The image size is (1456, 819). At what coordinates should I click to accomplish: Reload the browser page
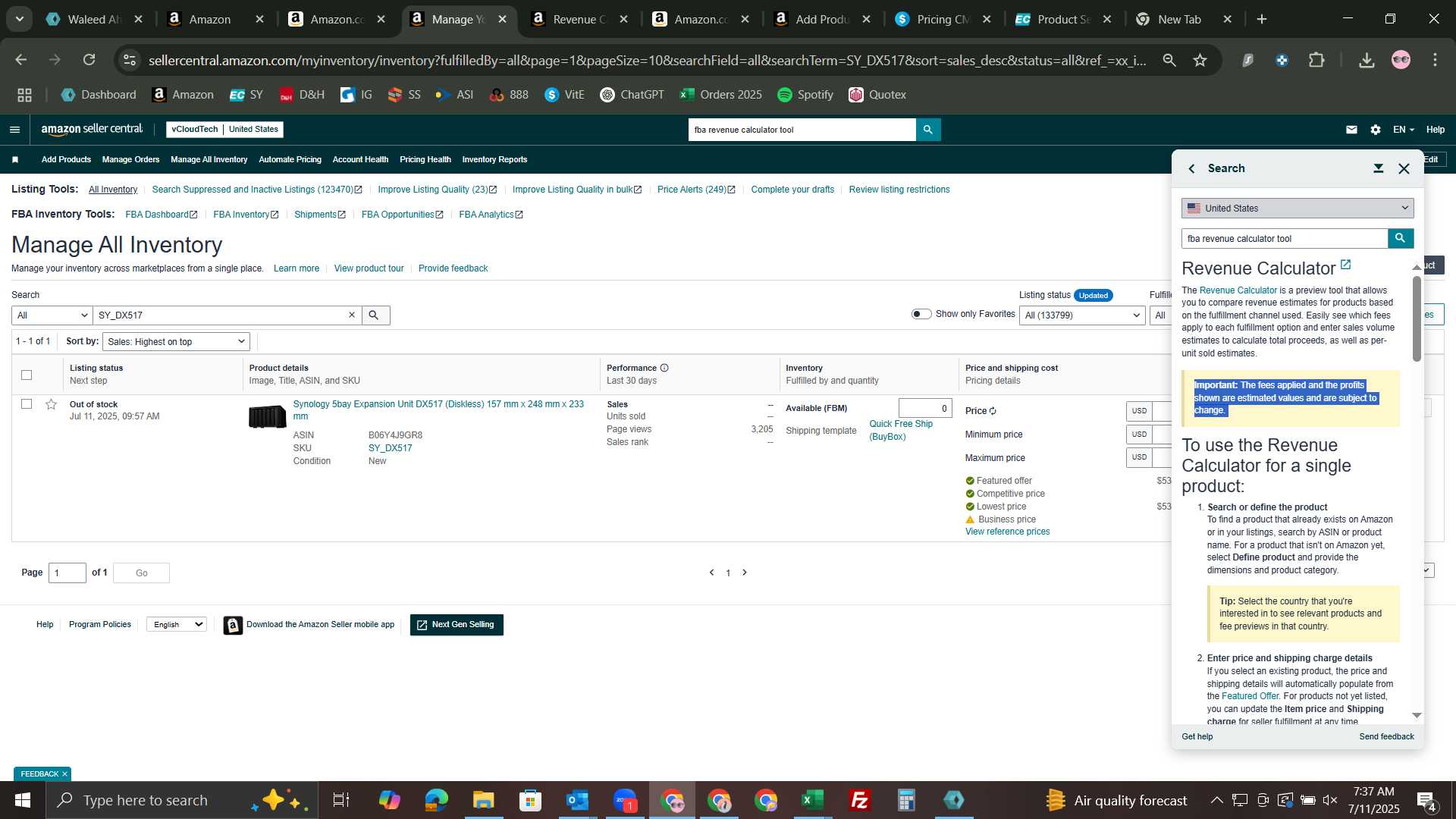[89, 60]
